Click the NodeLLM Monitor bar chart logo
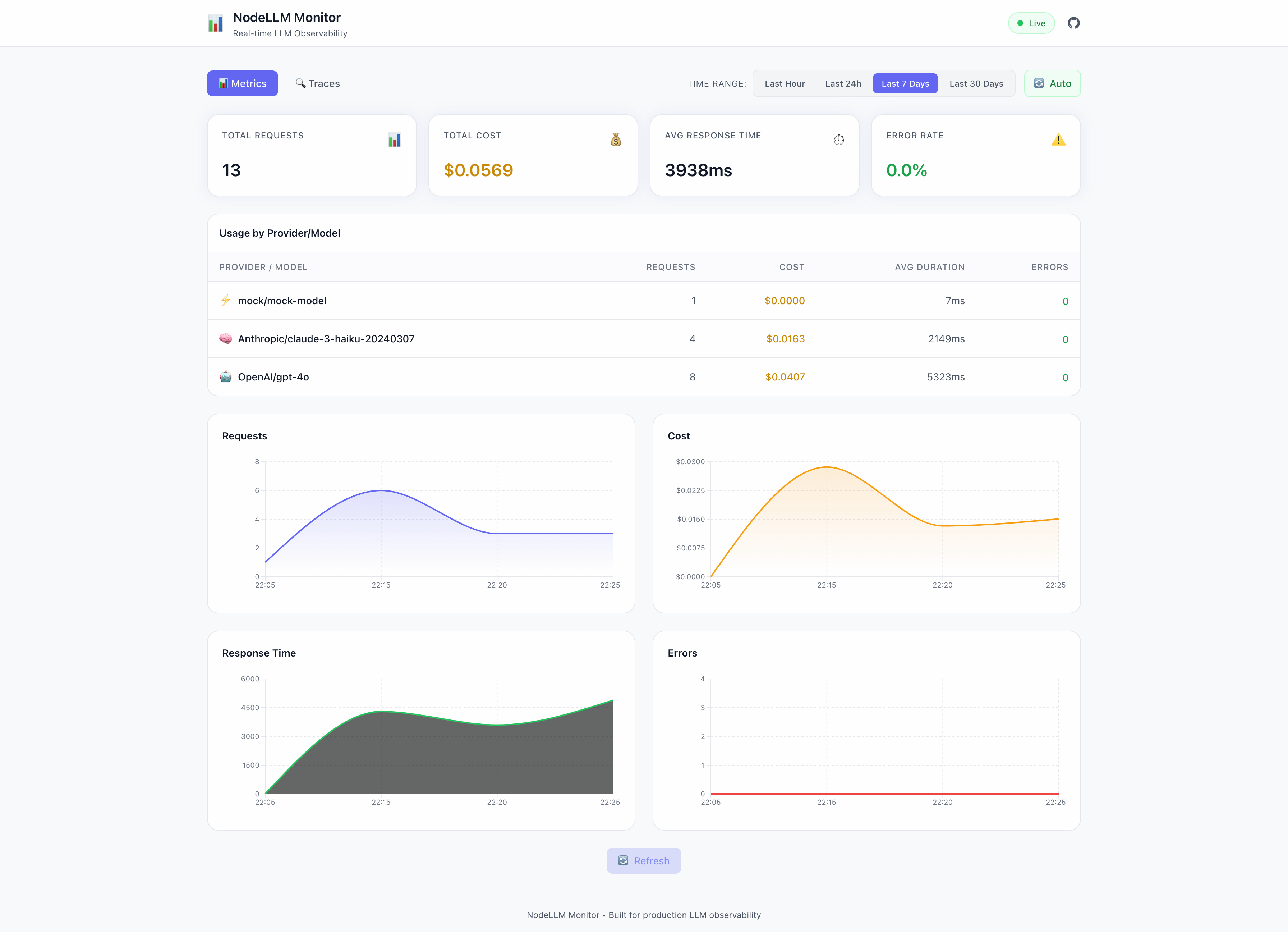 216,23
